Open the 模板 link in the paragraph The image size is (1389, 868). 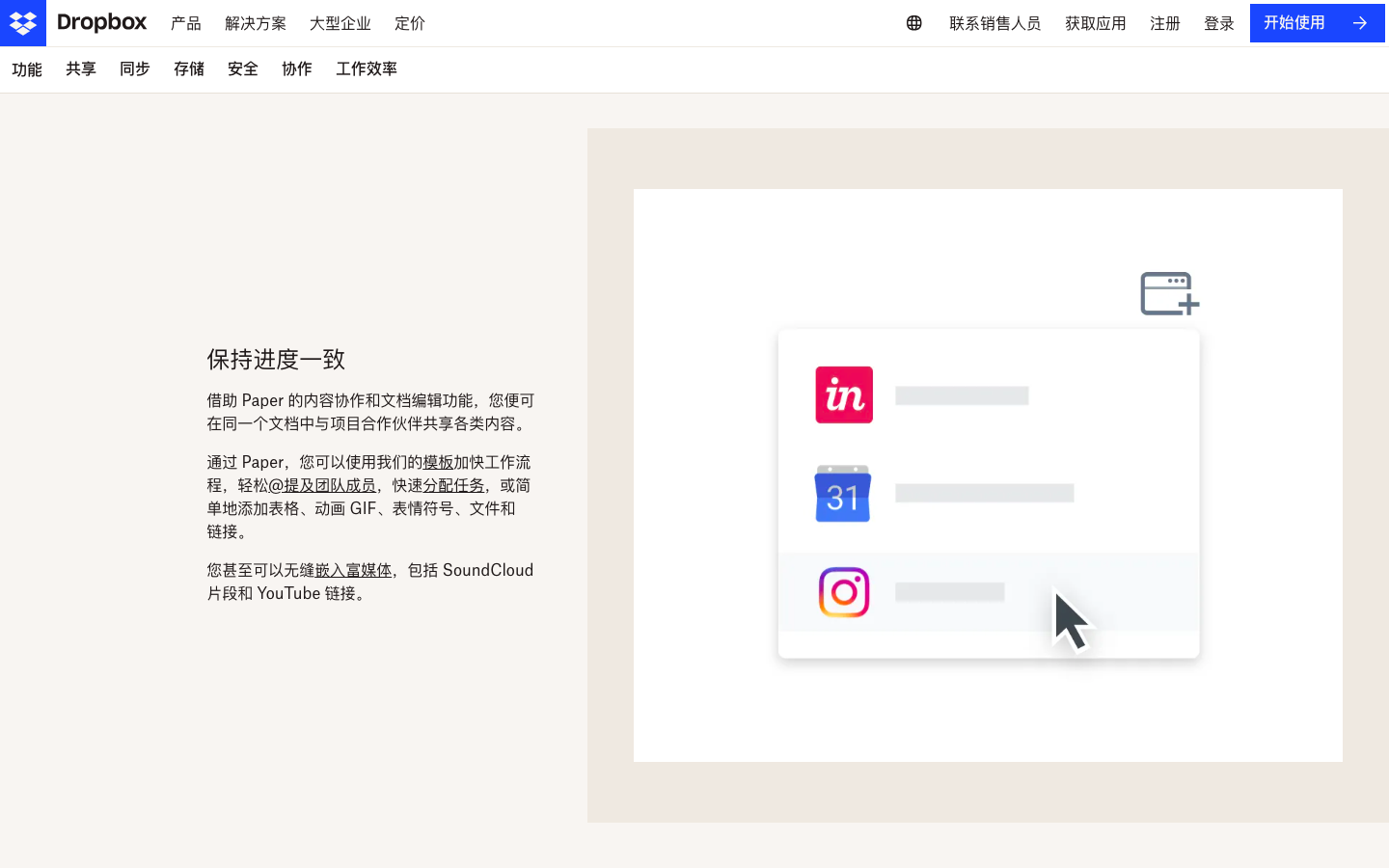coord(438,462)
